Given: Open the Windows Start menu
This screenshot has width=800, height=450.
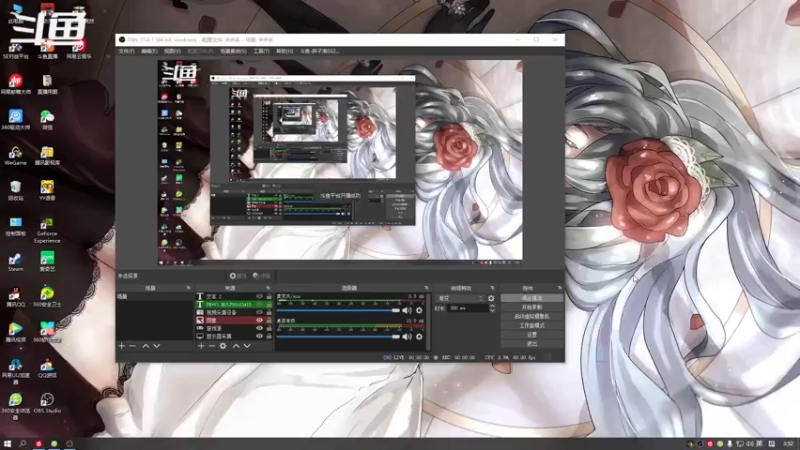Looking at the screenshot, I should click(x=7, y=444).
